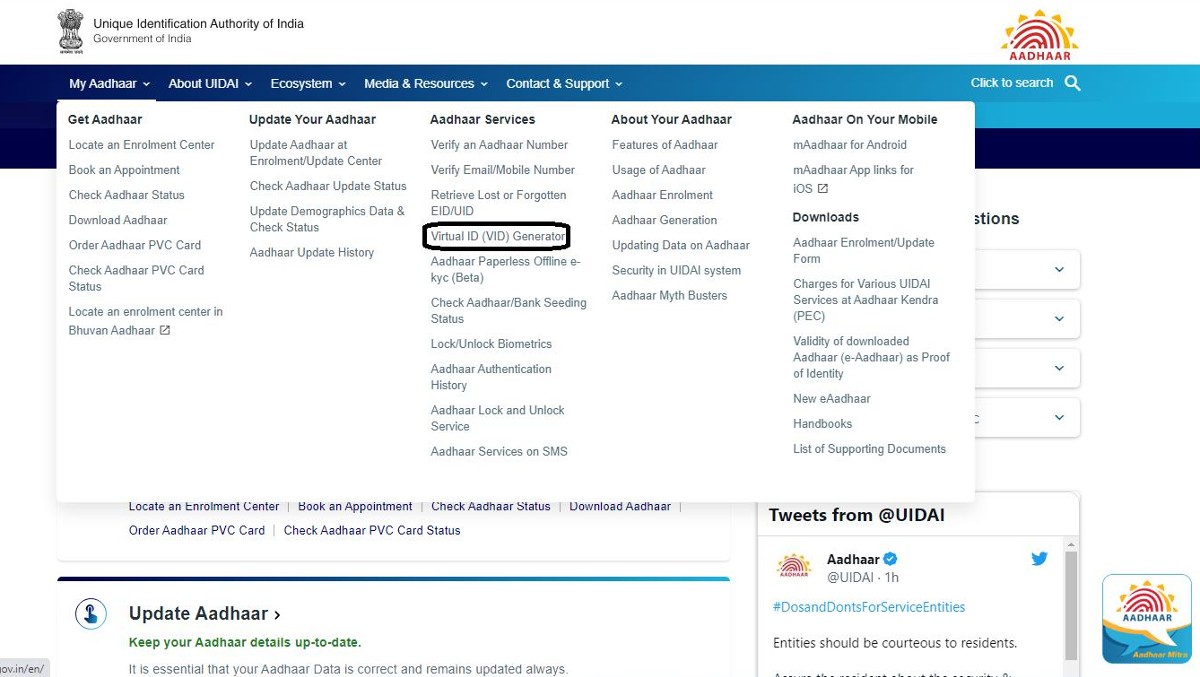The height and width of the screenshot is (677, 1200).
Task: Select mAadhaar for Android link
Action: pos(850,145)
